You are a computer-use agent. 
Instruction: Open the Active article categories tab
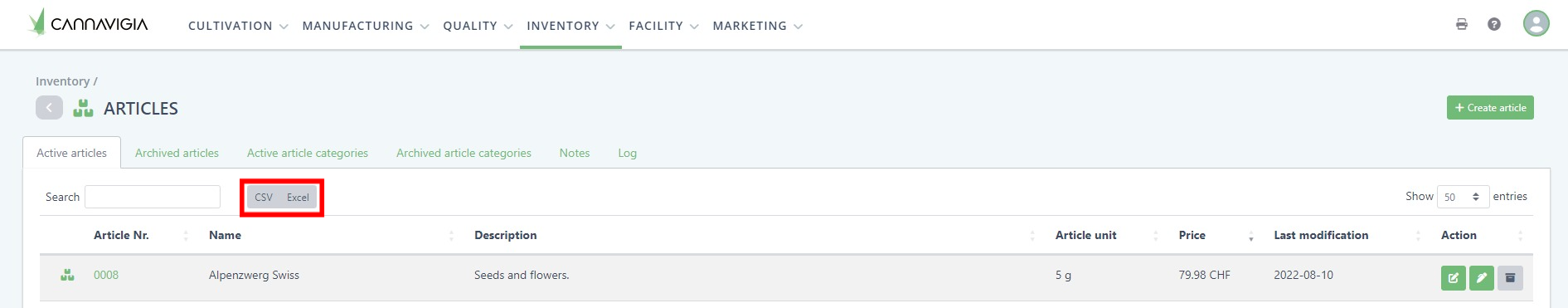click(308, 153)
